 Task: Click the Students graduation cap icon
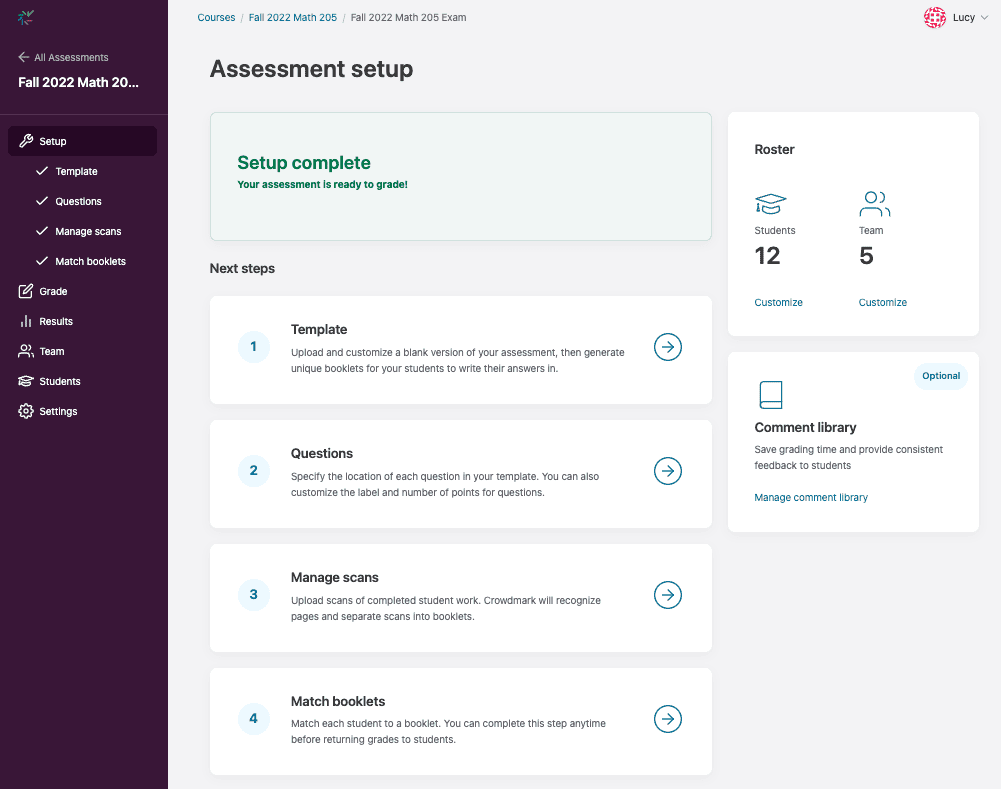coord(770,204)
